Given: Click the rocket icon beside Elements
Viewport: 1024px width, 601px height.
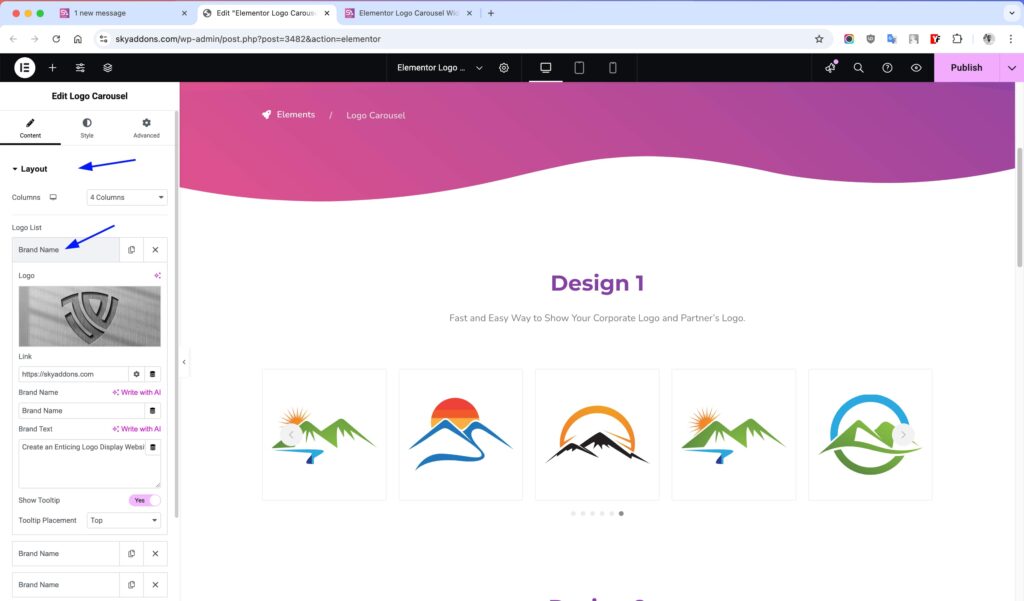Looking at the screenshot, I should [266, 114].
